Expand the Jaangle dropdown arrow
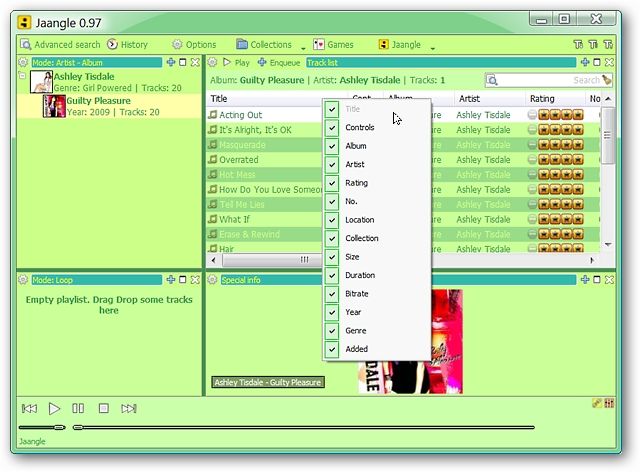This screenshot has width=640, height=472. [x=433, y=48]
